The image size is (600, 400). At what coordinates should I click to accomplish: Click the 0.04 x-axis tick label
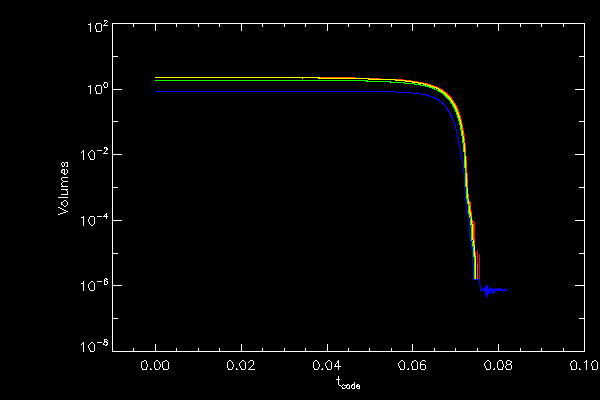coord(327,367)
